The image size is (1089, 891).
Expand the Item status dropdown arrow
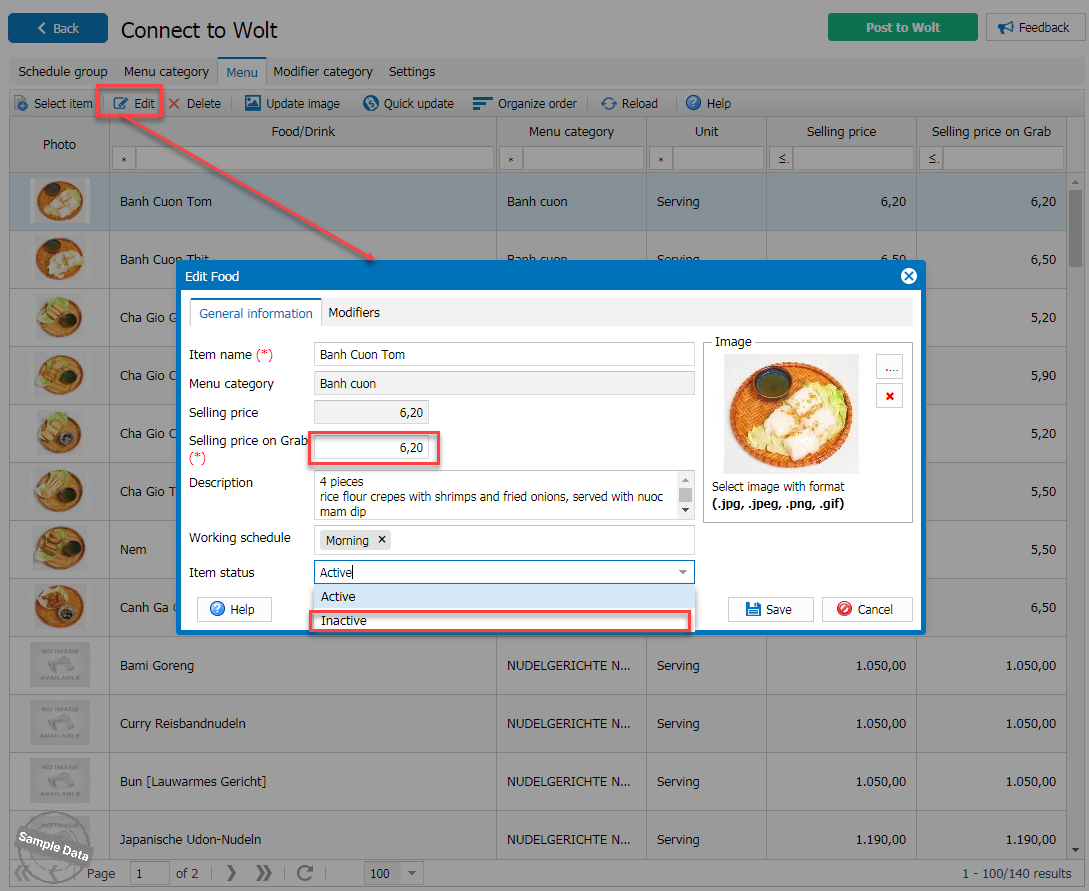click(683, 572)
